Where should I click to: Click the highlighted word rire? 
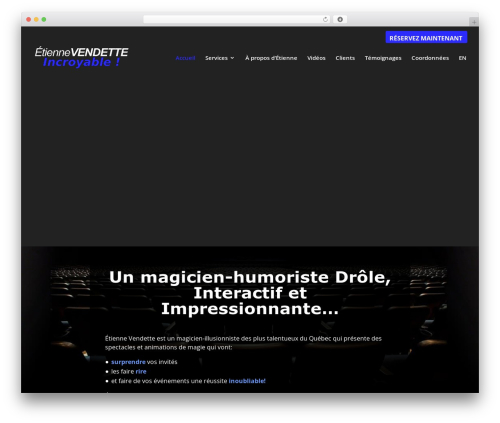[x=141, y=371]
